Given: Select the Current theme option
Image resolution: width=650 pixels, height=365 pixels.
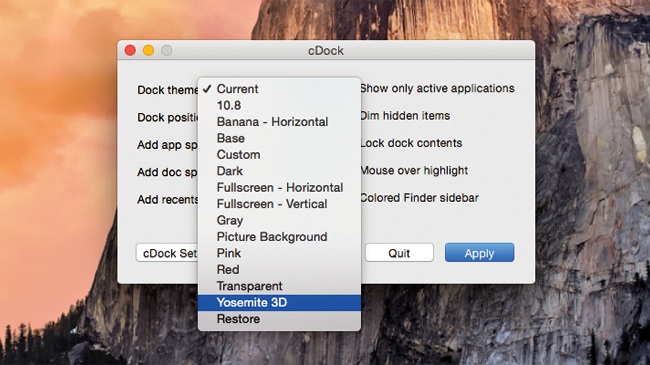Looking at the screenshot, I should (x=279, y=89).
